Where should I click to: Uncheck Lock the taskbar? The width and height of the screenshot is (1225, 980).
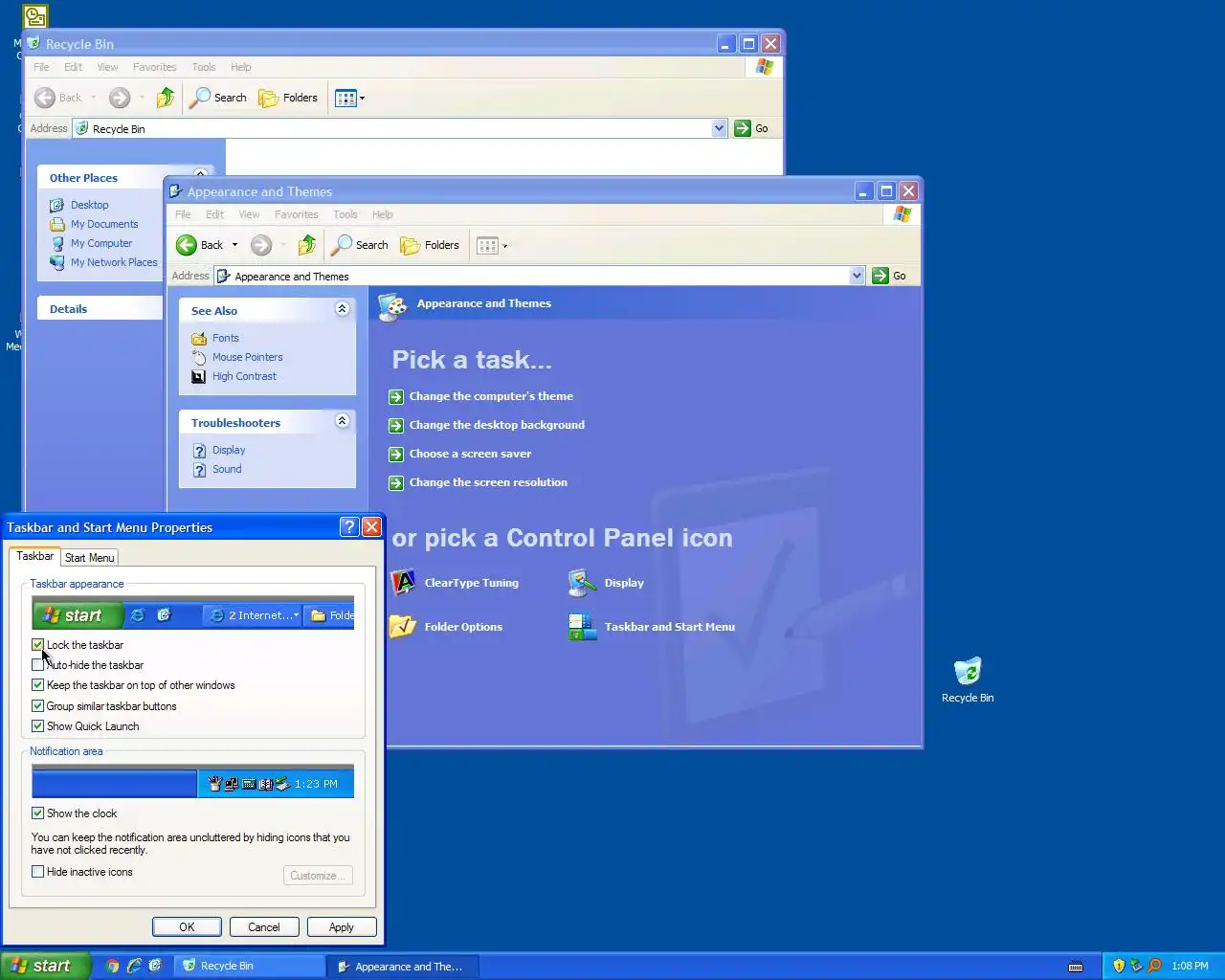point(37,645)
